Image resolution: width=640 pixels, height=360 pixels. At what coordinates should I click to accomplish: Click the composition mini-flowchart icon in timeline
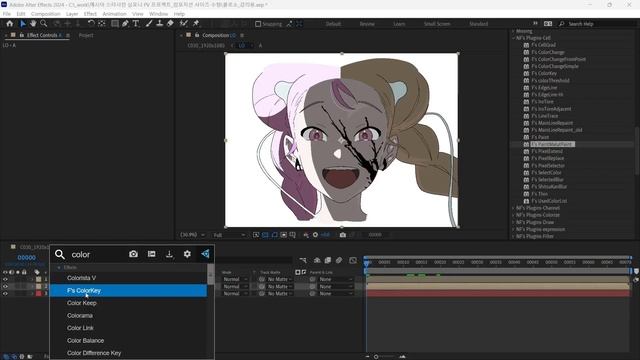[302, 260]
